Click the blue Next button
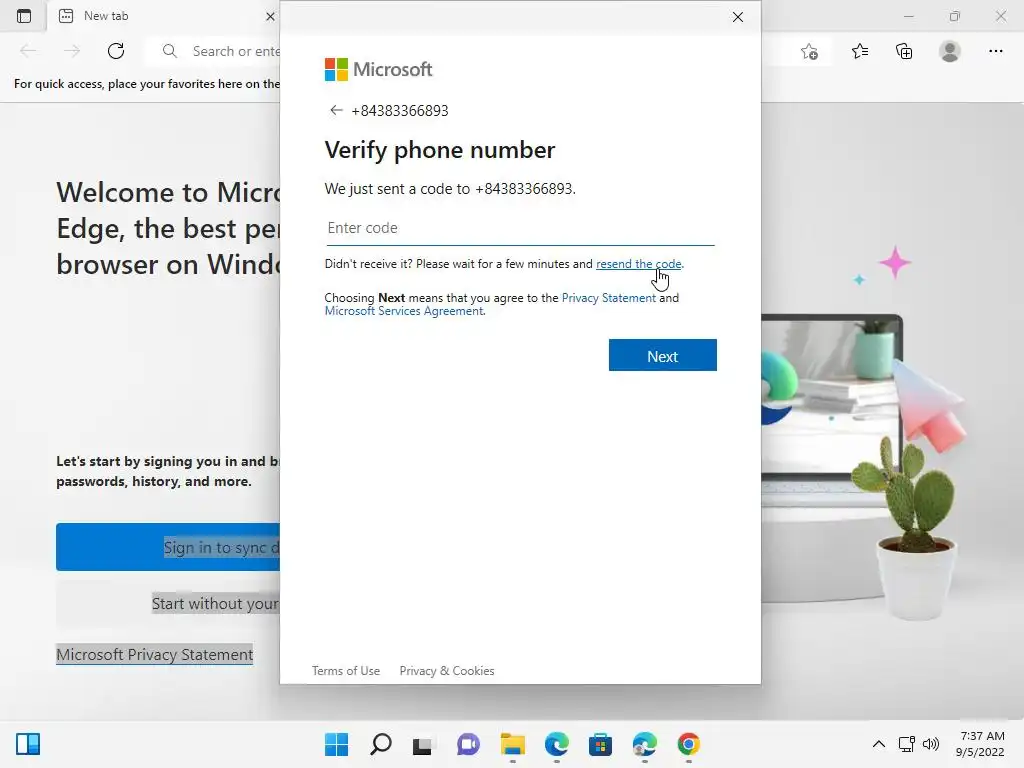This screenshot has height=768, width=1024. click(662, 355)
